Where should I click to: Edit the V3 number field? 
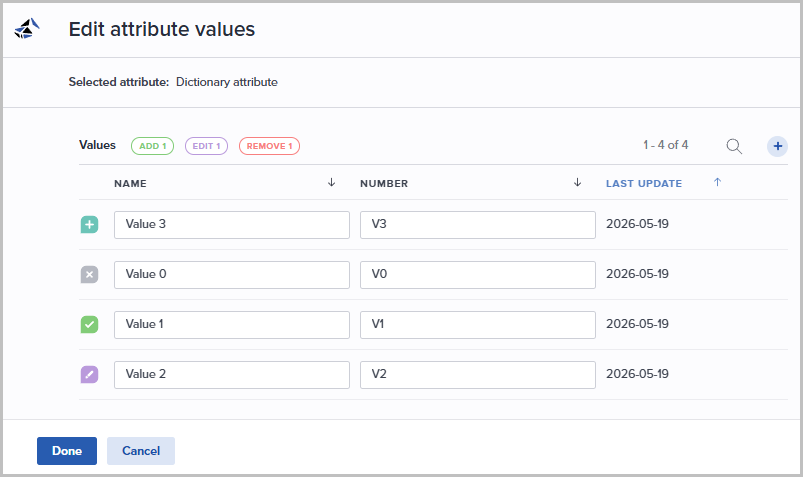[478, 225]
